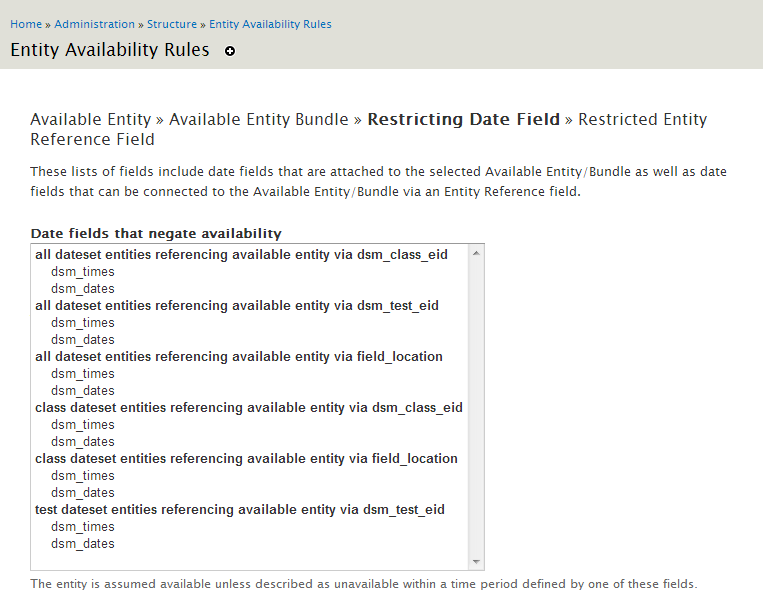
Task: Click the list box scroll up arrow
Action: tap(476, 253)
